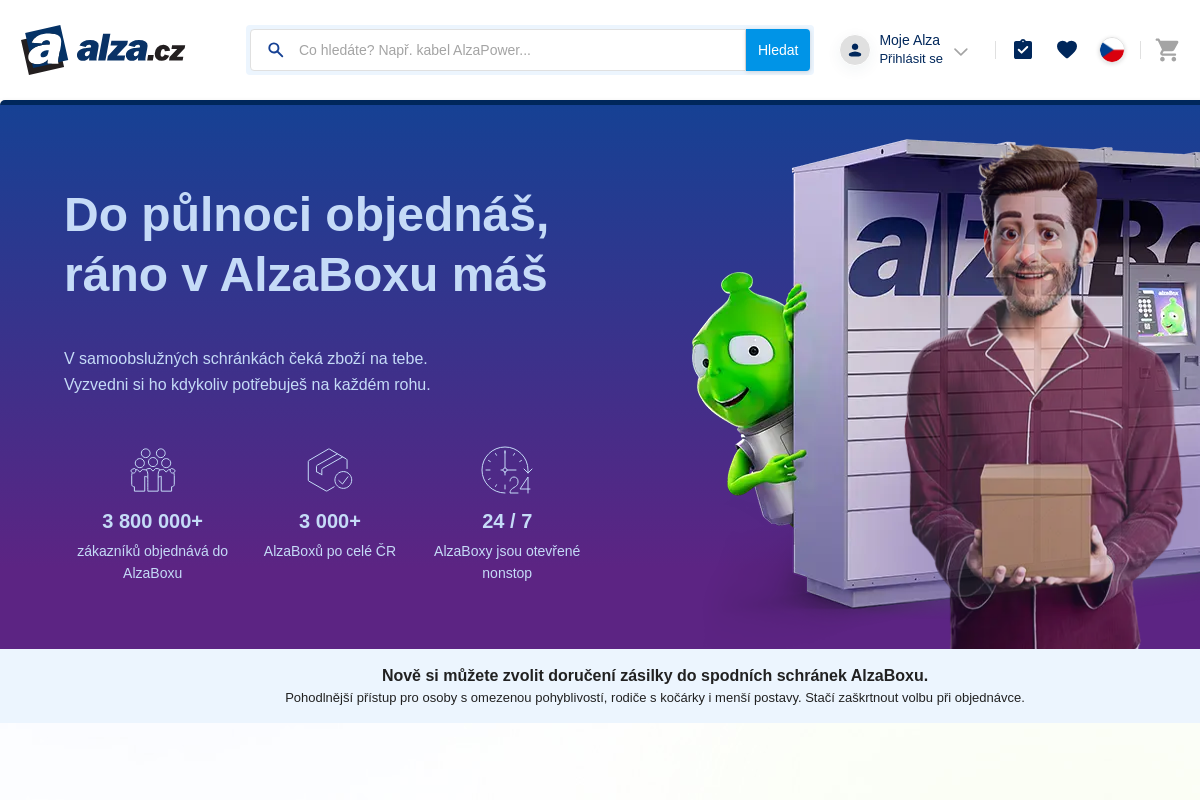Screen dimensions: 1200x800
Task: Click text "Vyzvedni si ho kdykoliv potřebuješ na každém rohu."
Action: [247, 384]
